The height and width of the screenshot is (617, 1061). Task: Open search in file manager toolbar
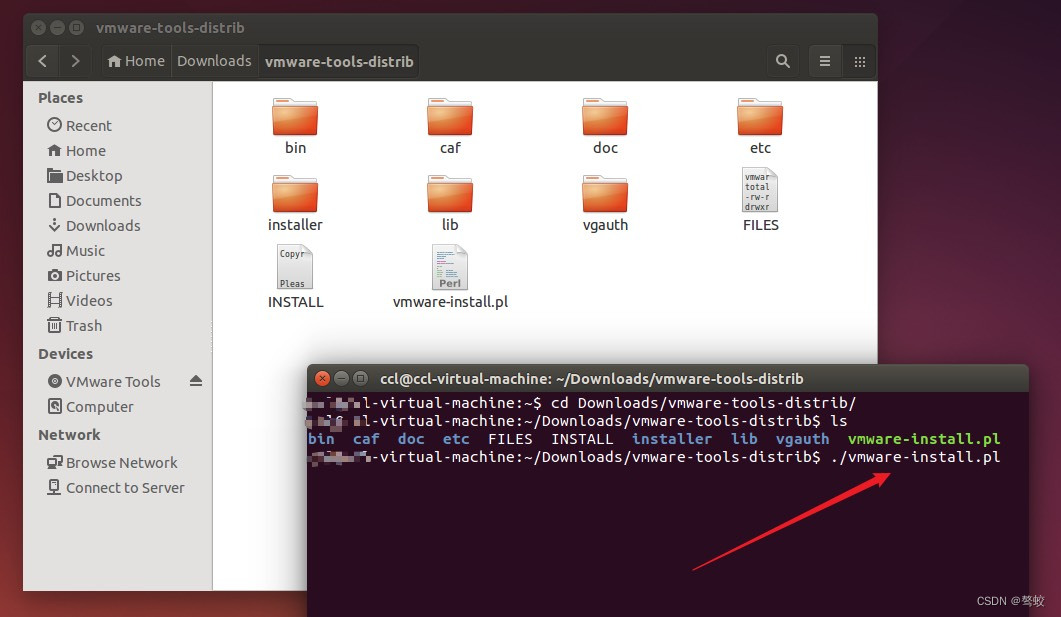point(783,62)
